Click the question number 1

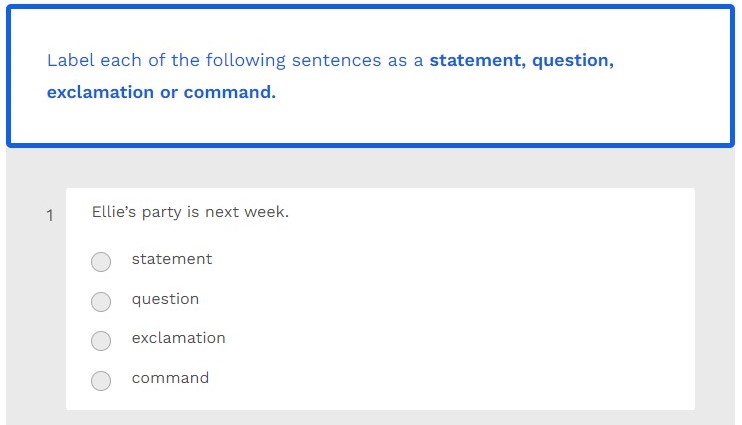coord(50,215)
